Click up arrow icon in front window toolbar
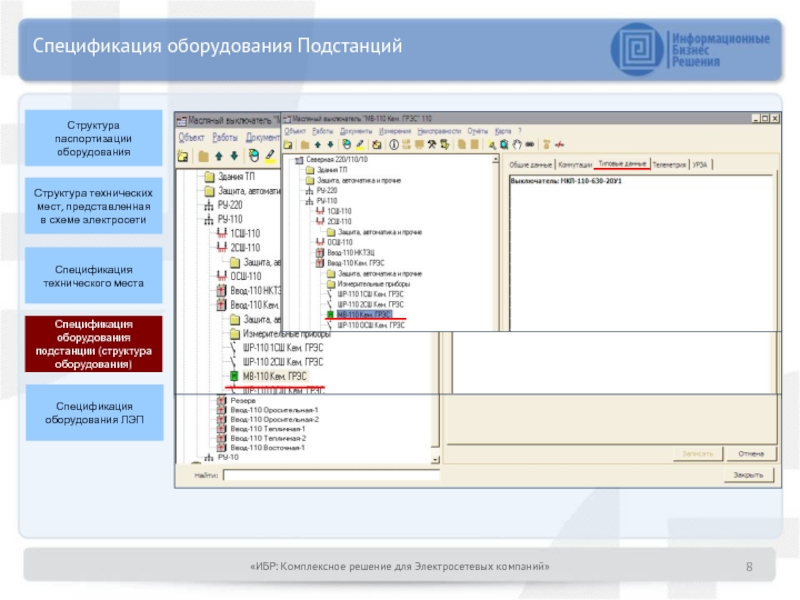800x600 pixels. [317, 145]
